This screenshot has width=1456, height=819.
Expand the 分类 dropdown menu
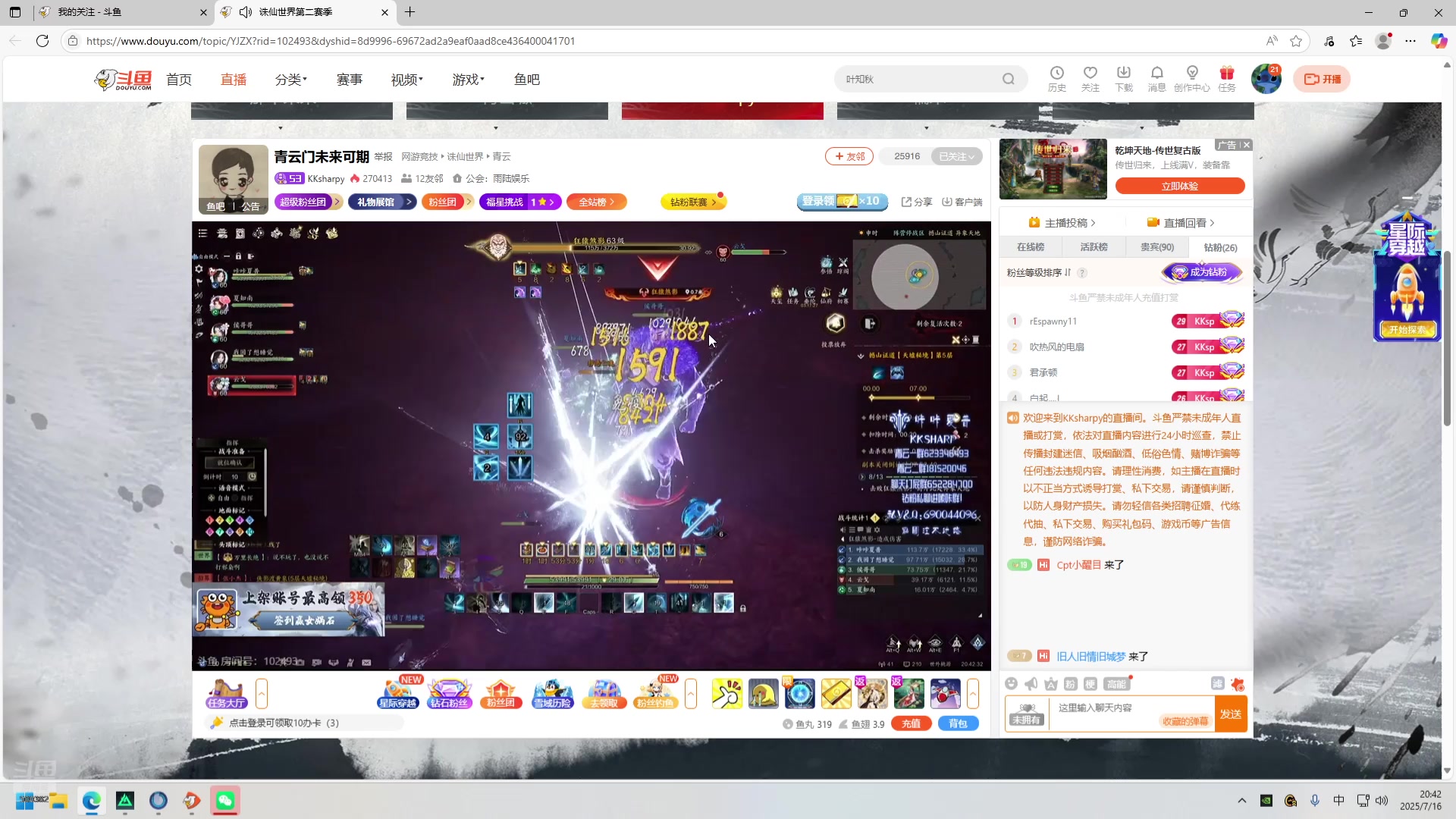pyautogui.click(x=290, y=80)
